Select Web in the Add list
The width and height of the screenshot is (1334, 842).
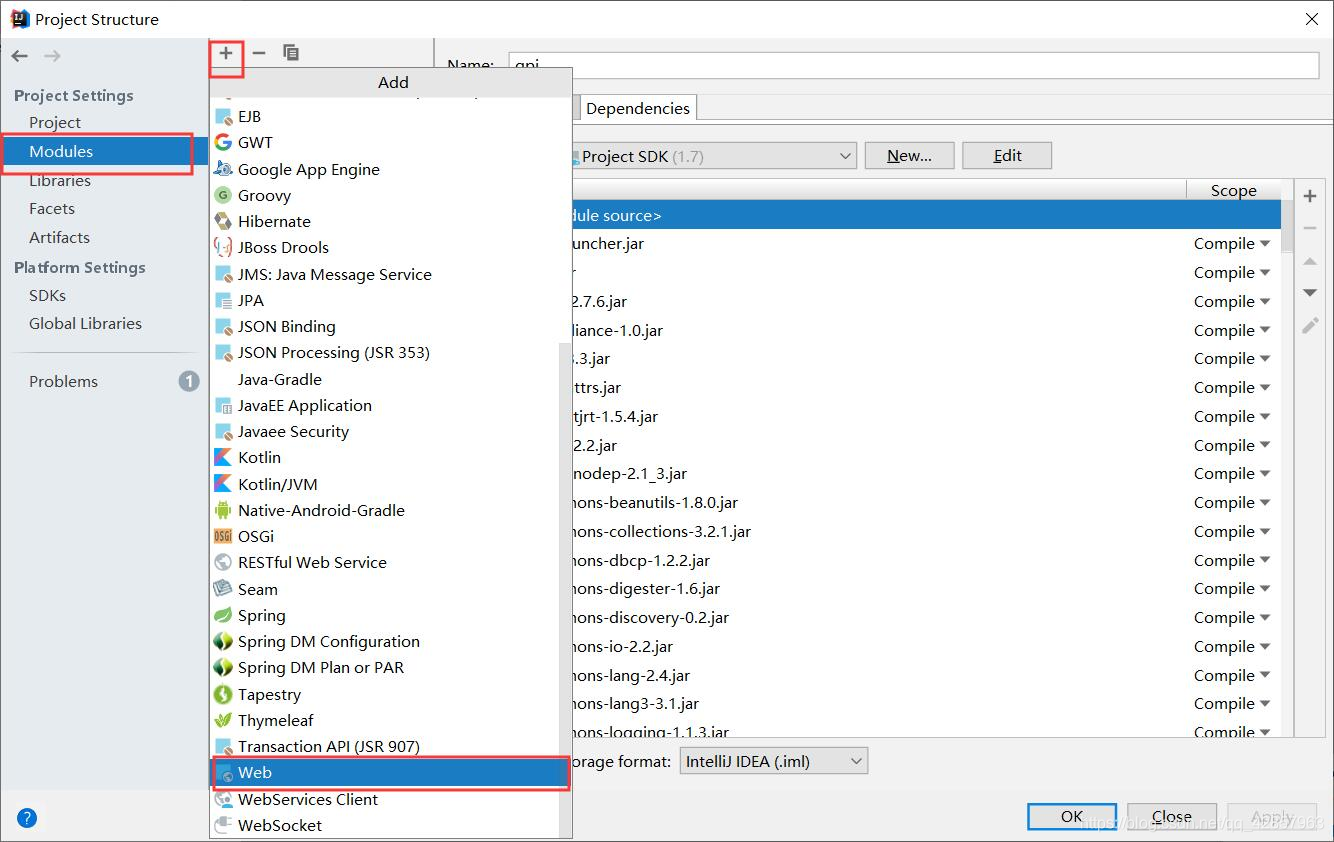click(385, 772)
